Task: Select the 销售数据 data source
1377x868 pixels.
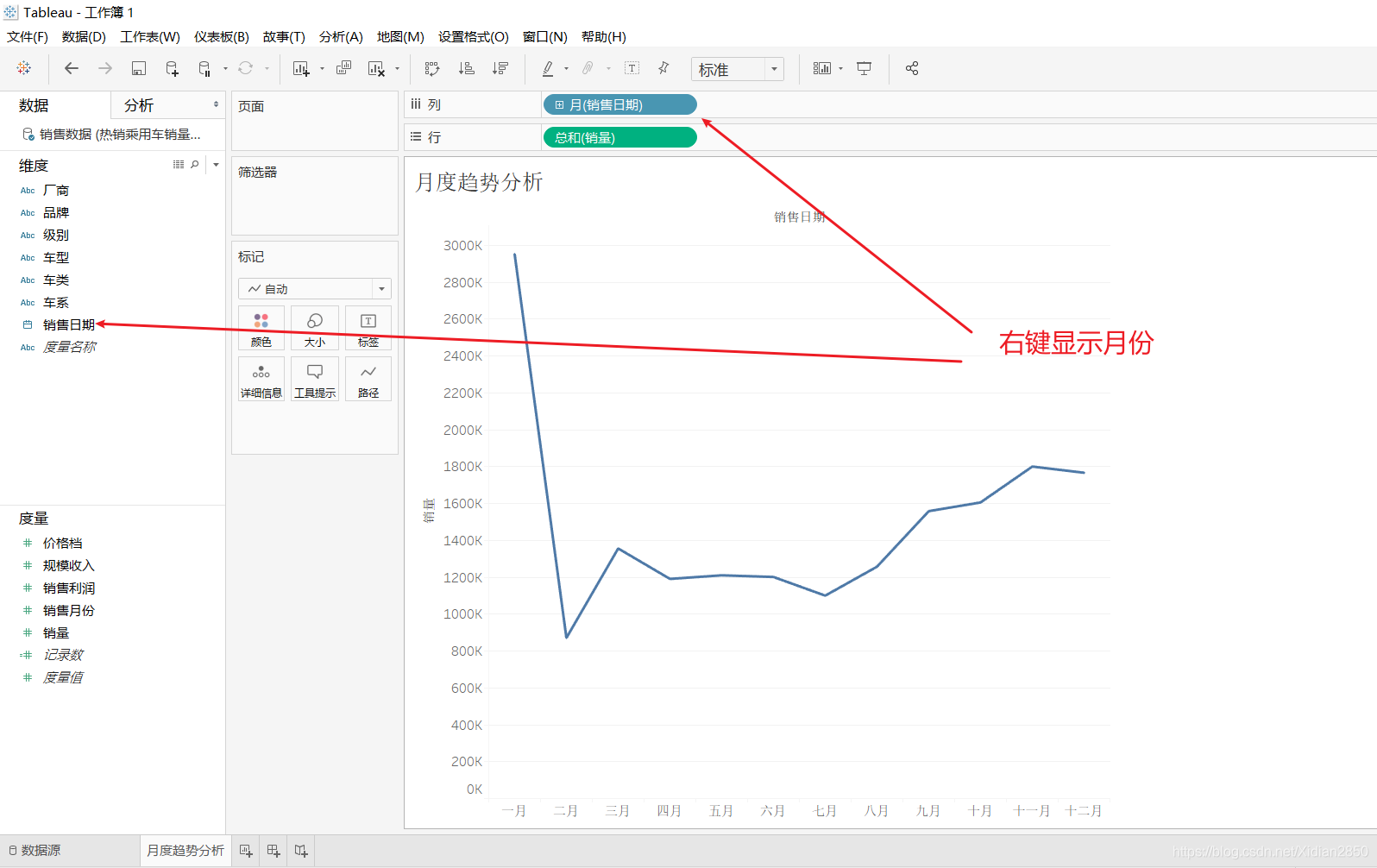Action: 112,134
